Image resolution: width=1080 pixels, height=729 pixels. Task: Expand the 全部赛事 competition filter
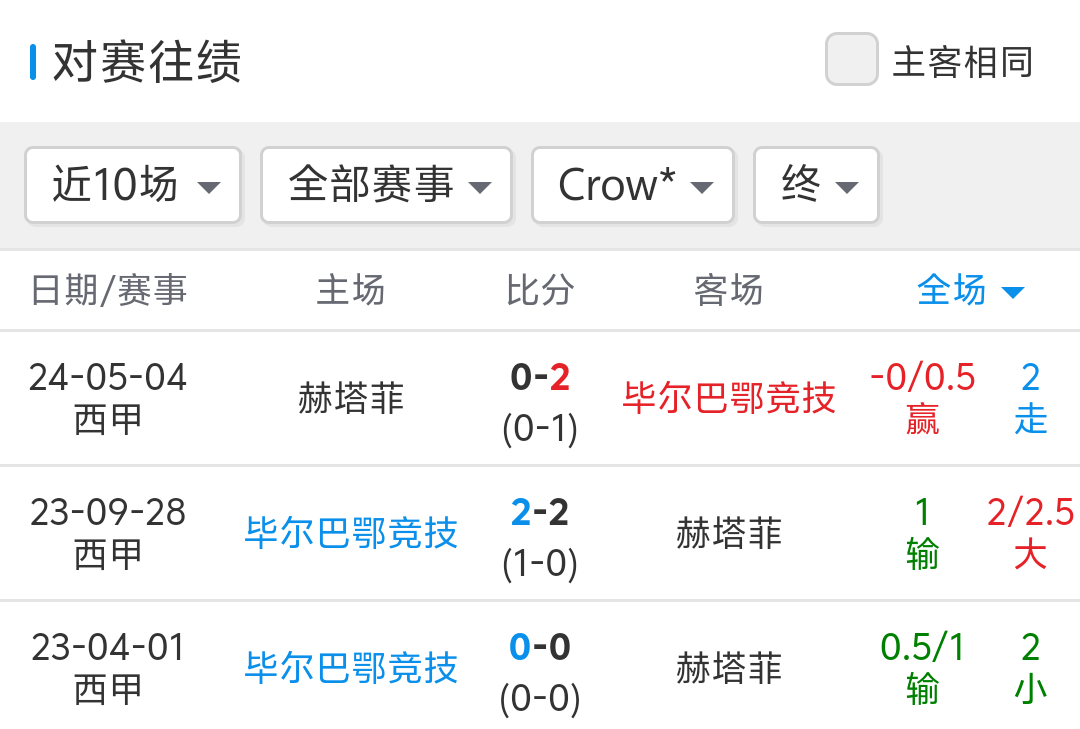(x=386, y=185)
